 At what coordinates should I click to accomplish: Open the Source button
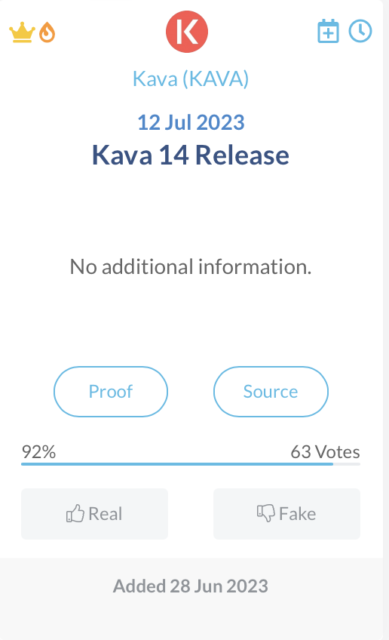click(x=271, y=391)
